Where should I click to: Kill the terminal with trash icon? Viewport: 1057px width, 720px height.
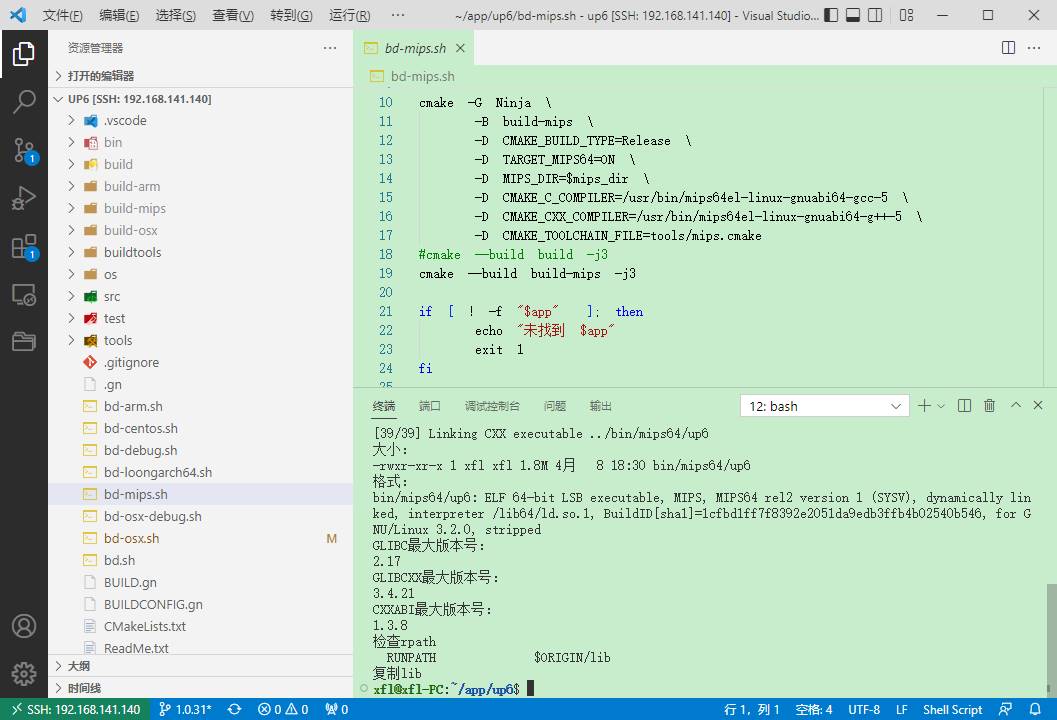pyautogui.click(x=989, y=406)
